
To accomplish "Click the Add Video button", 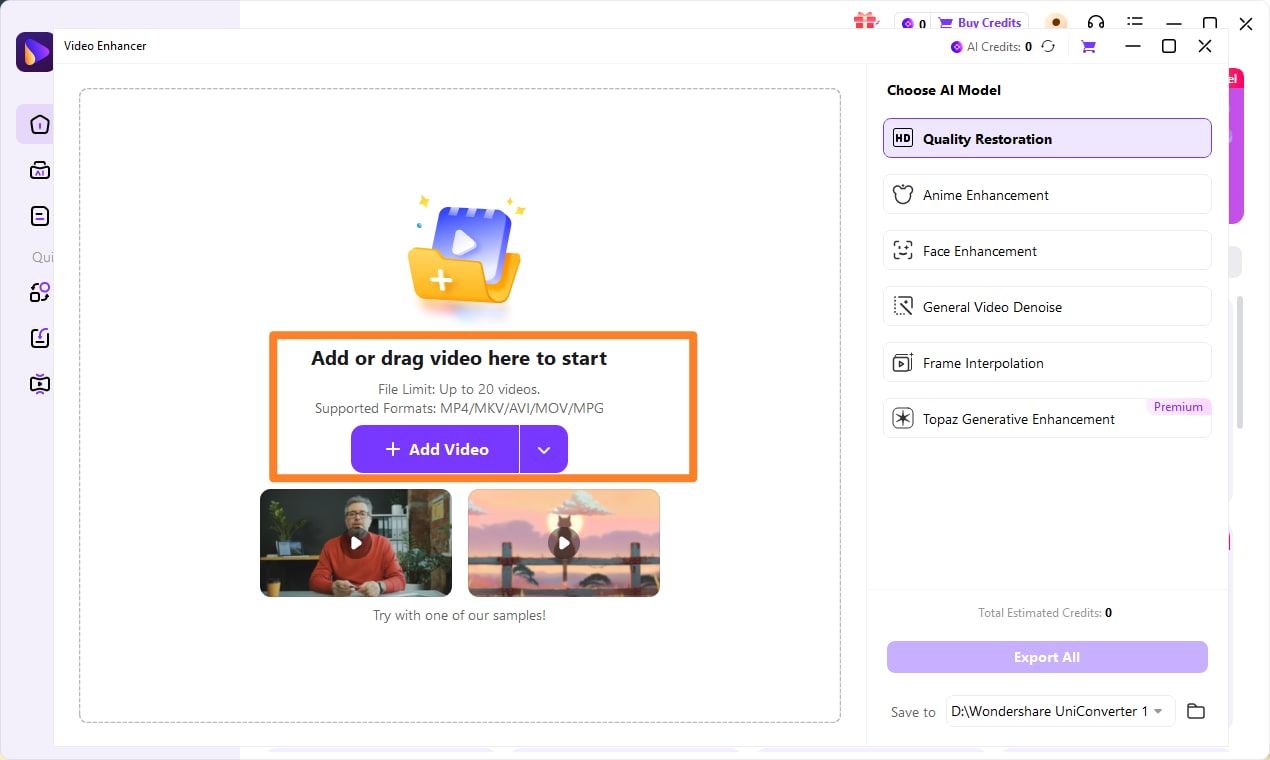I will [434, 449].
